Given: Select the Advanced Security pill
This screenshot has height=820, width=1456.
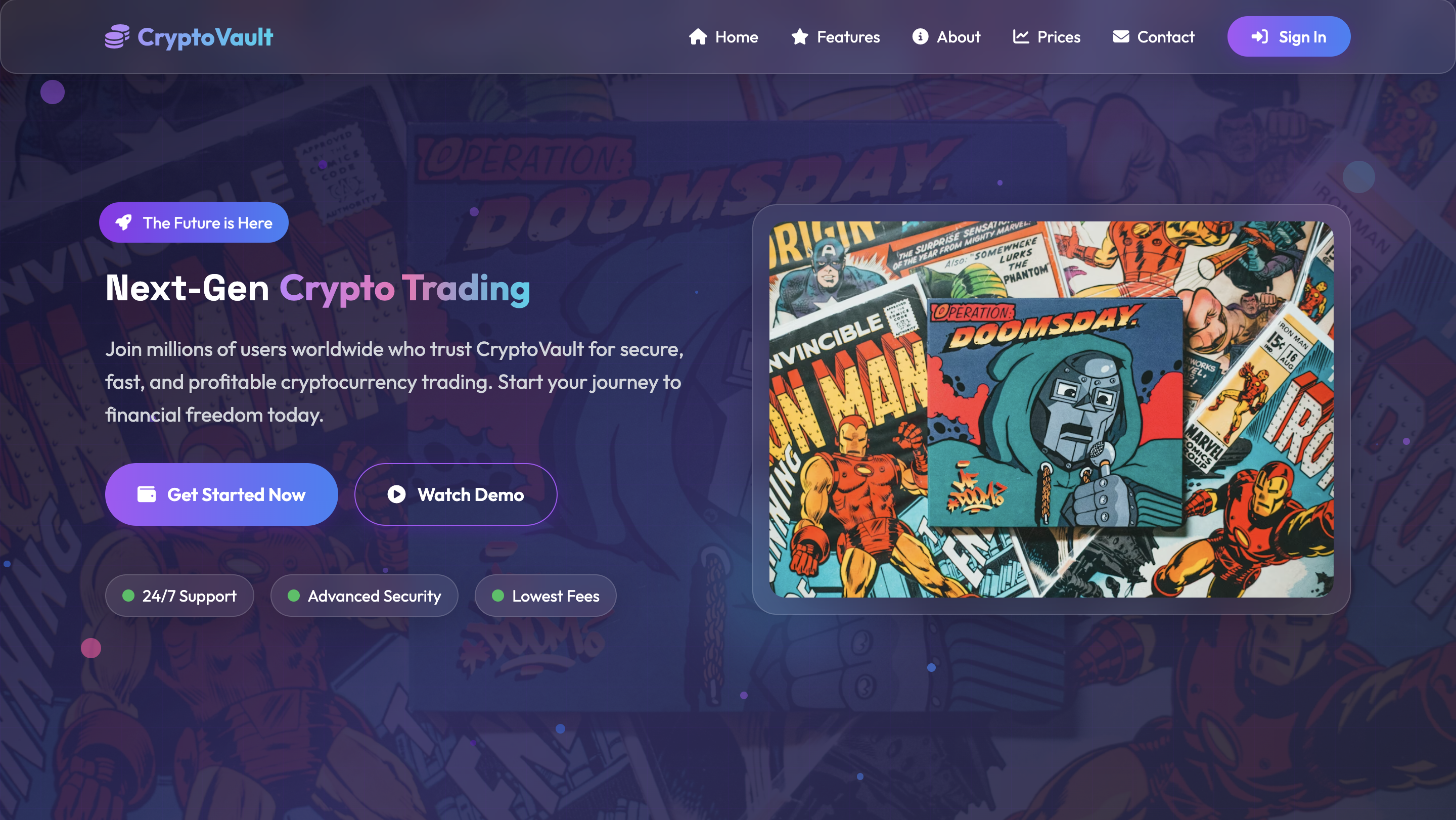Looking at the screenshot, I should click(x=364, y=596).
